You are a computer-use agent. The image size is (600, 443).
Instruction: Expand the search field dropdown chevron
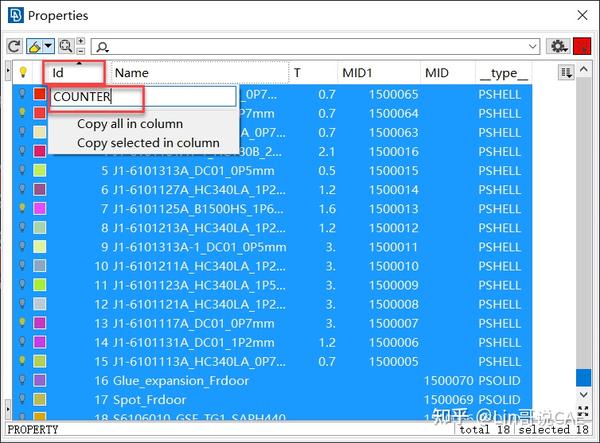tap(532, 47)
